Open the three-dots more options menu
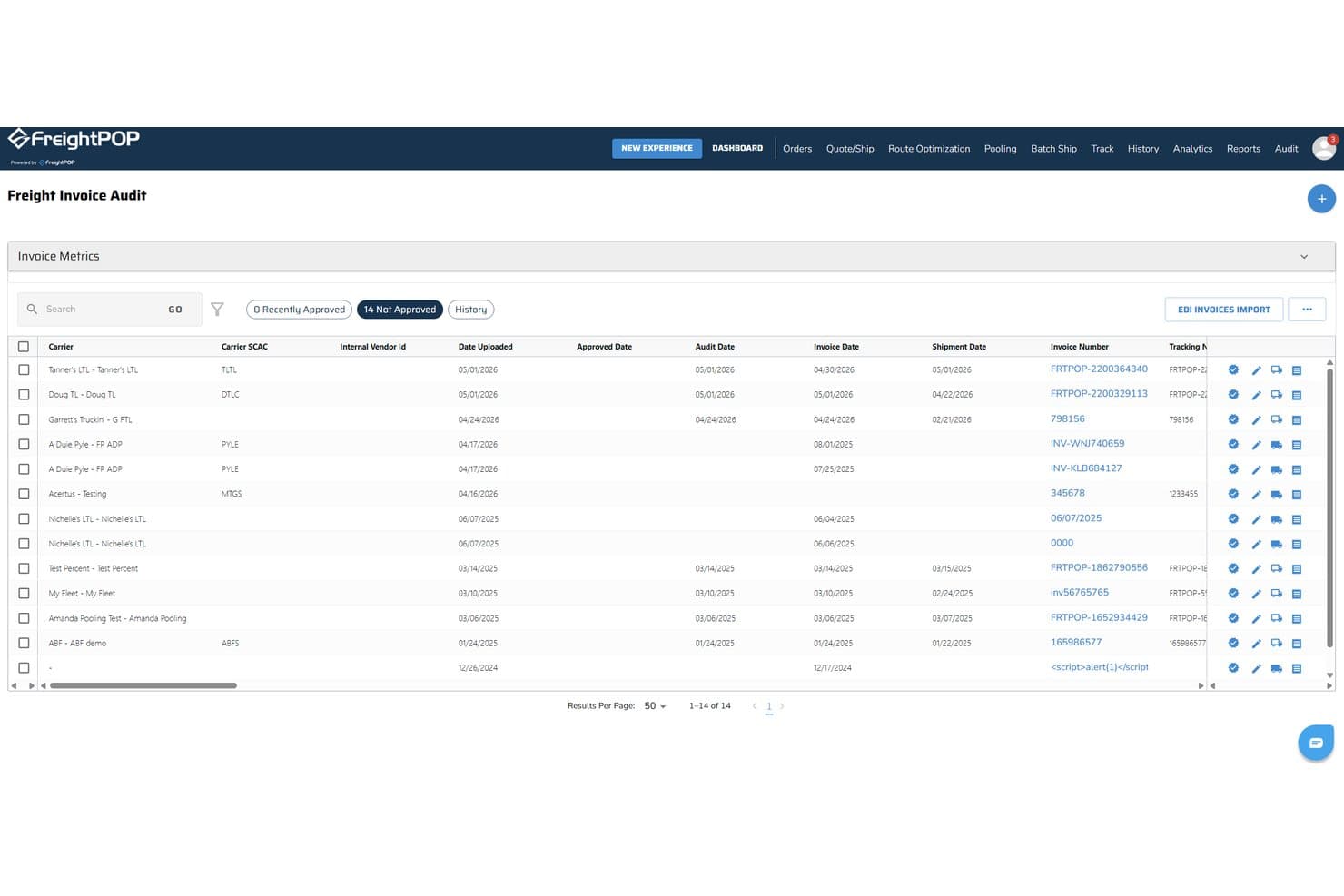This screenshot has height=896, width=1344. tap(1307, 310)
